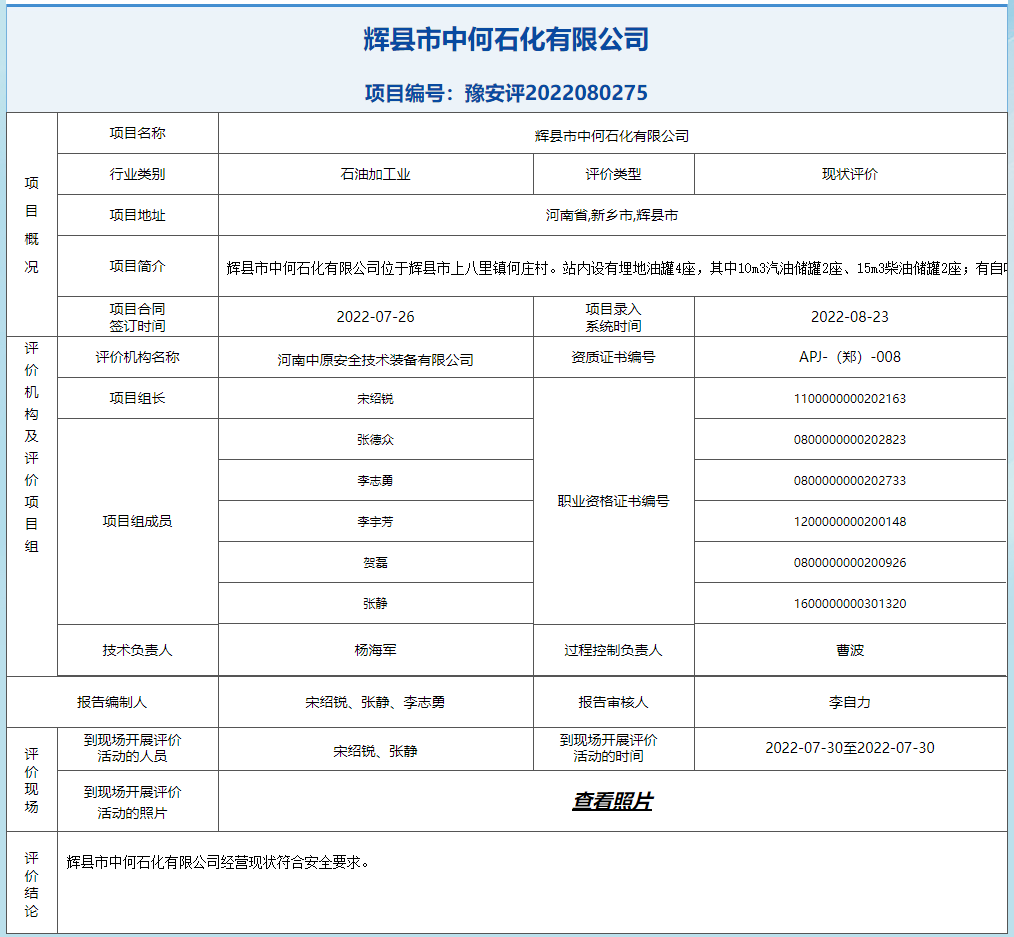Click the 评价类型 label cell
This screenshot has width=1014, height=937.
point(614,174)
